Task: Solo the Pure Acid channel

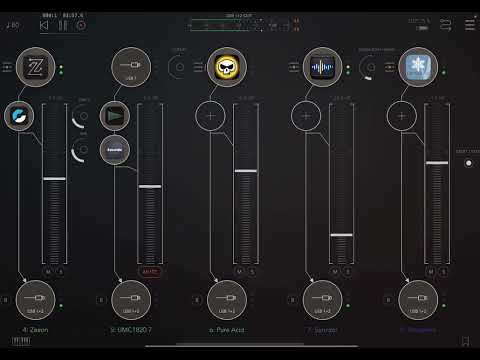Action: click(252, 272)
